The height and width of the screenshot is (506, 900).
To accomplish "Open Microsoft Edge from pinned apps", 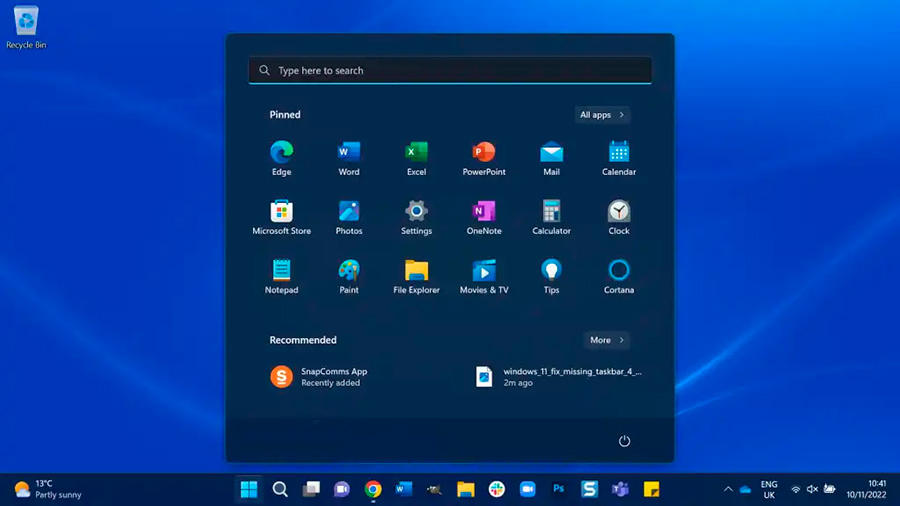I will click(281, 153).
